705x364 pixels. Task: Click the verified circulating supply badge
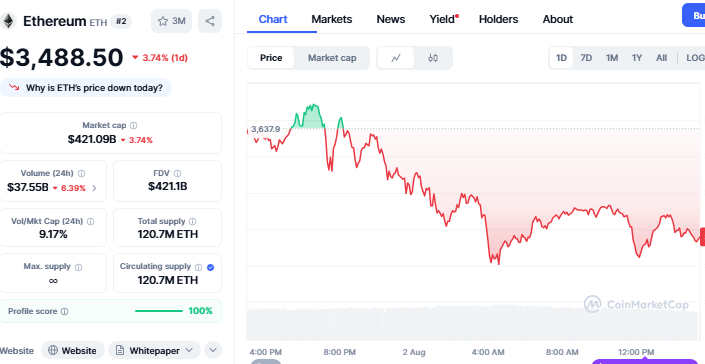pos(210,267)
